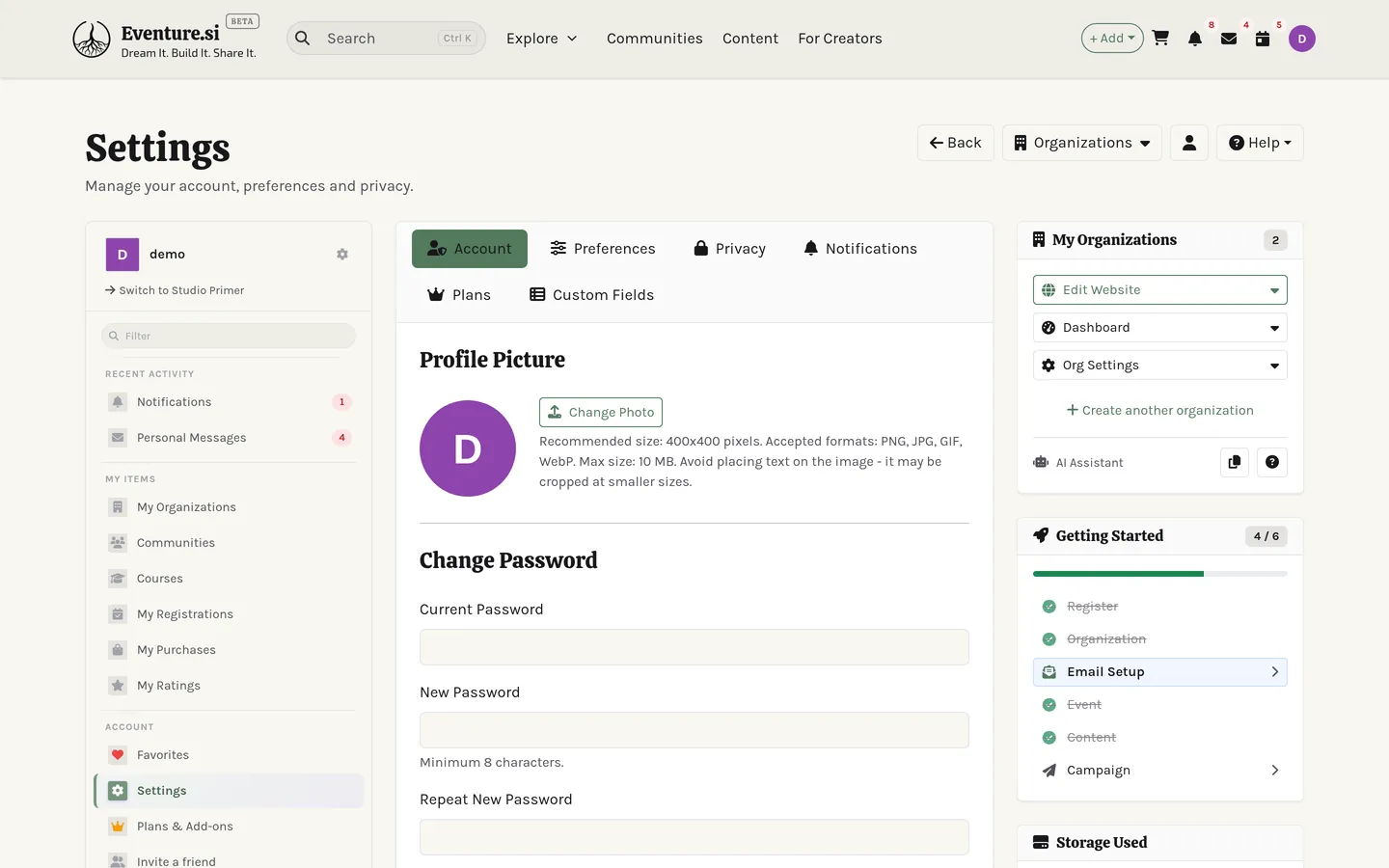The height and width of the screenshot is (868, 1389).
Task: Focus the Repeat New Password field
Action: (x=694, y=837)
